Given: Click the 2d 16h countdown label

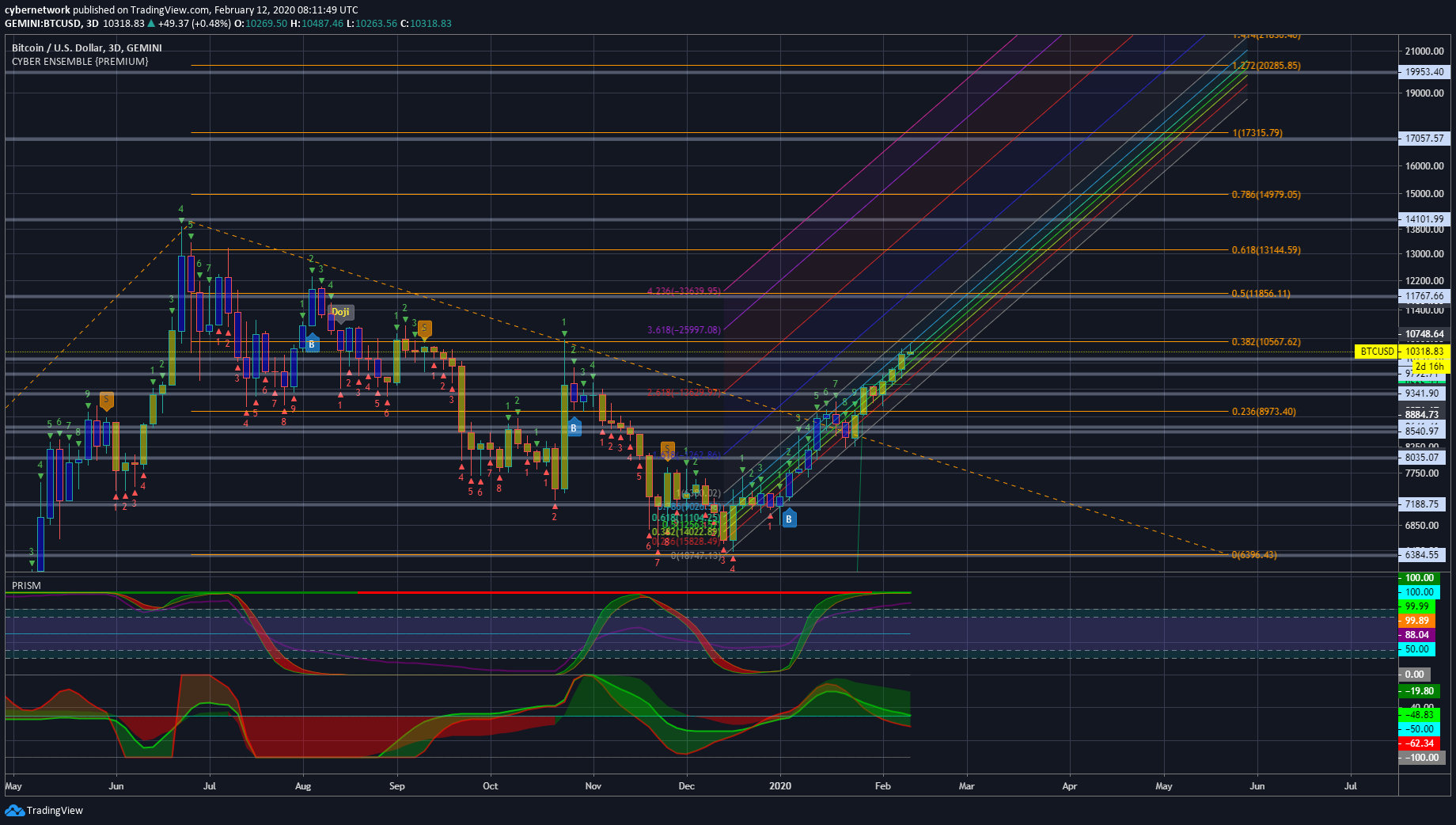Looking at the screenshot, I should click(1430, 366).
